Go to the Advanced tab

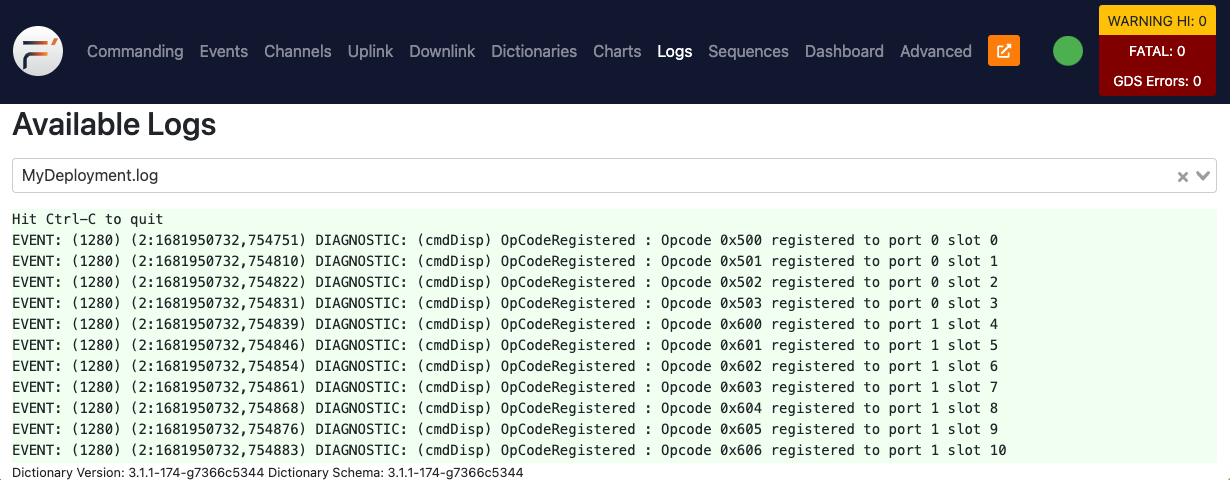coord(935,51)
